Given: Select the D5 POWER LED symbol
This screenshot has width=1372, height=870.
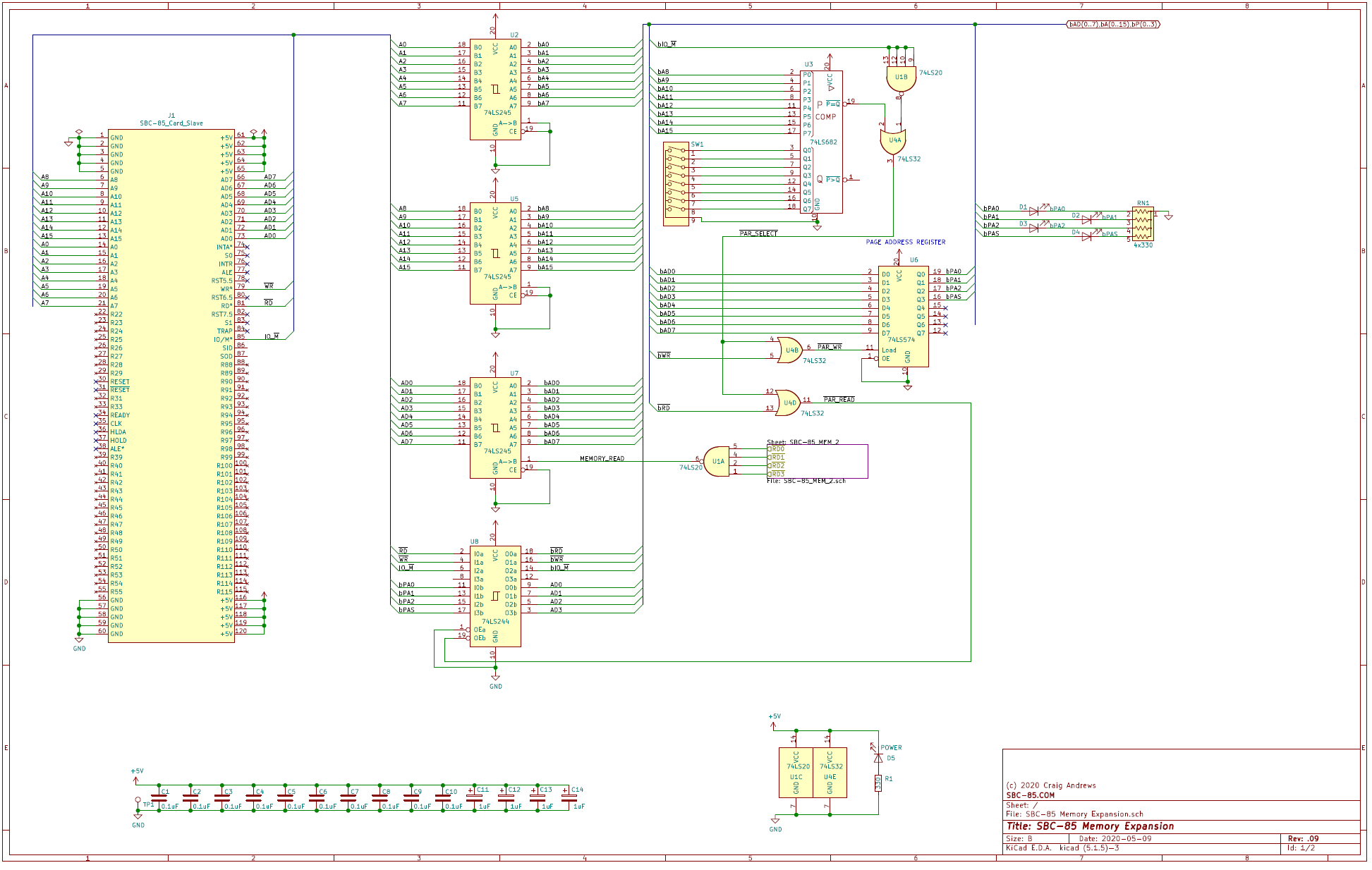Looking at the screenshot, I should (878, 758).
